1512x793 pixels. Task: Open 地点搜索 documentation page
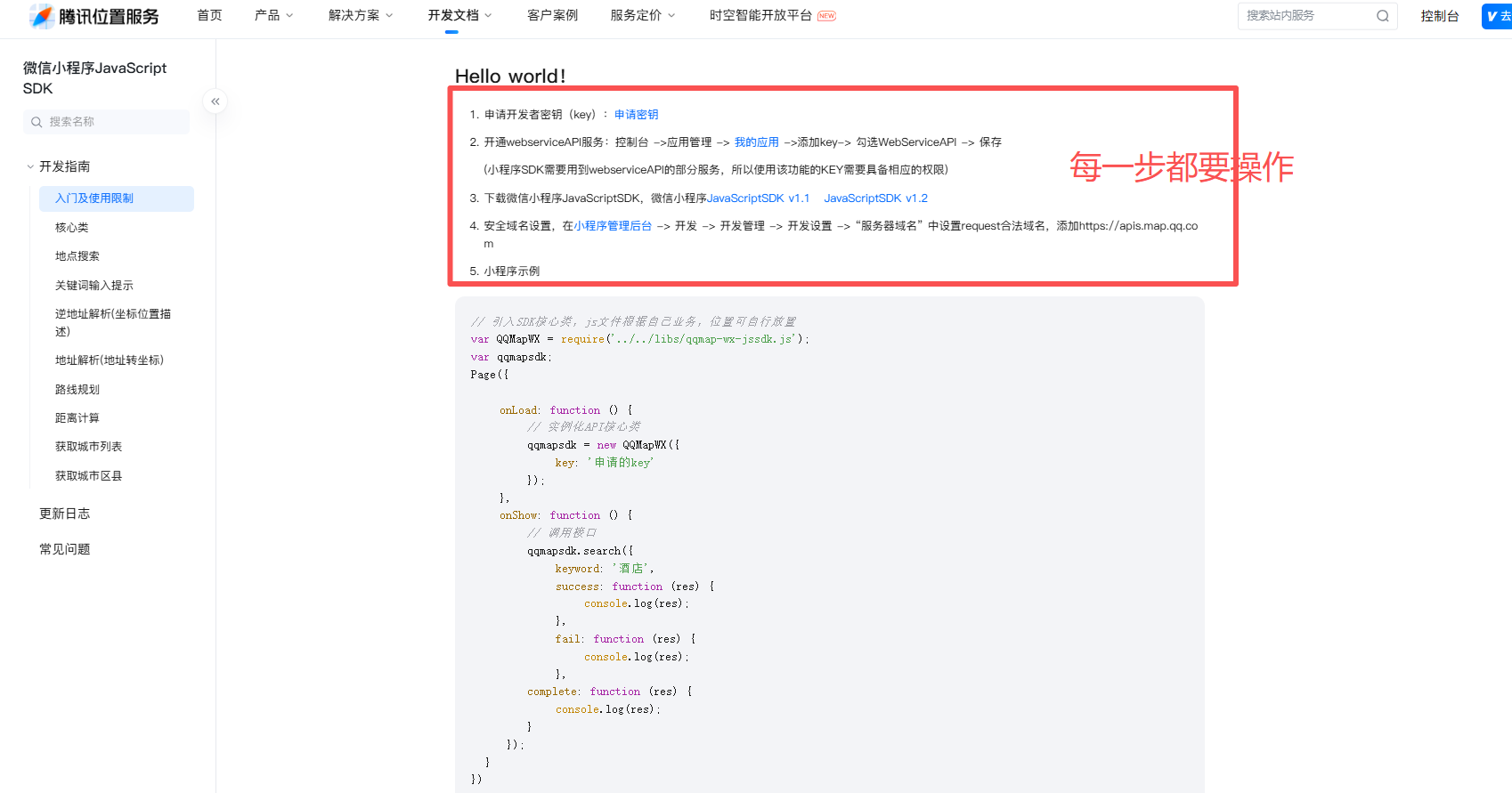click(77, 256)
